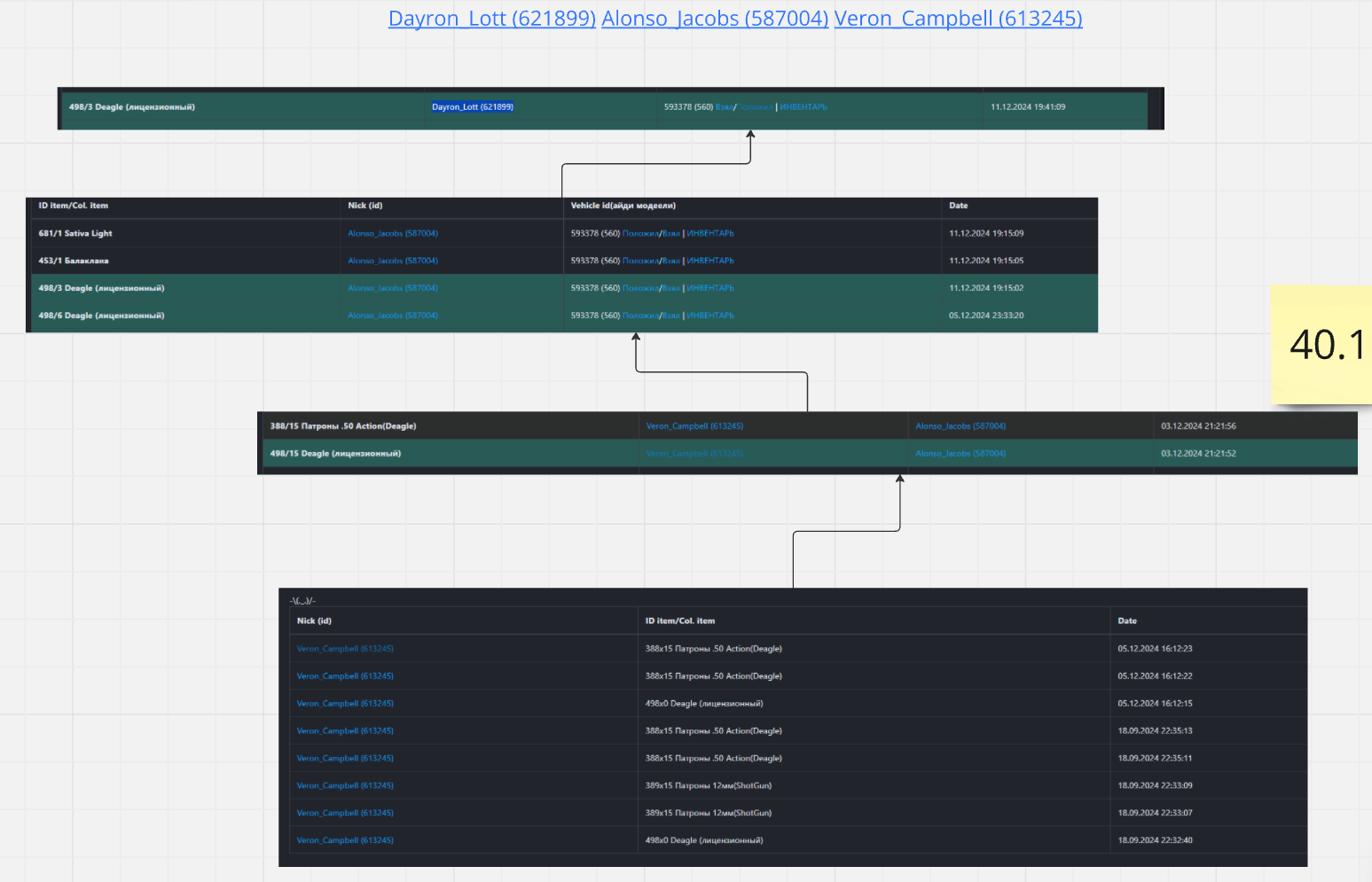The height and width of the screenshot is (882, 1372).
Task: Select the 498/15 Deagle transfer row
Action: [x=335, y=454]
